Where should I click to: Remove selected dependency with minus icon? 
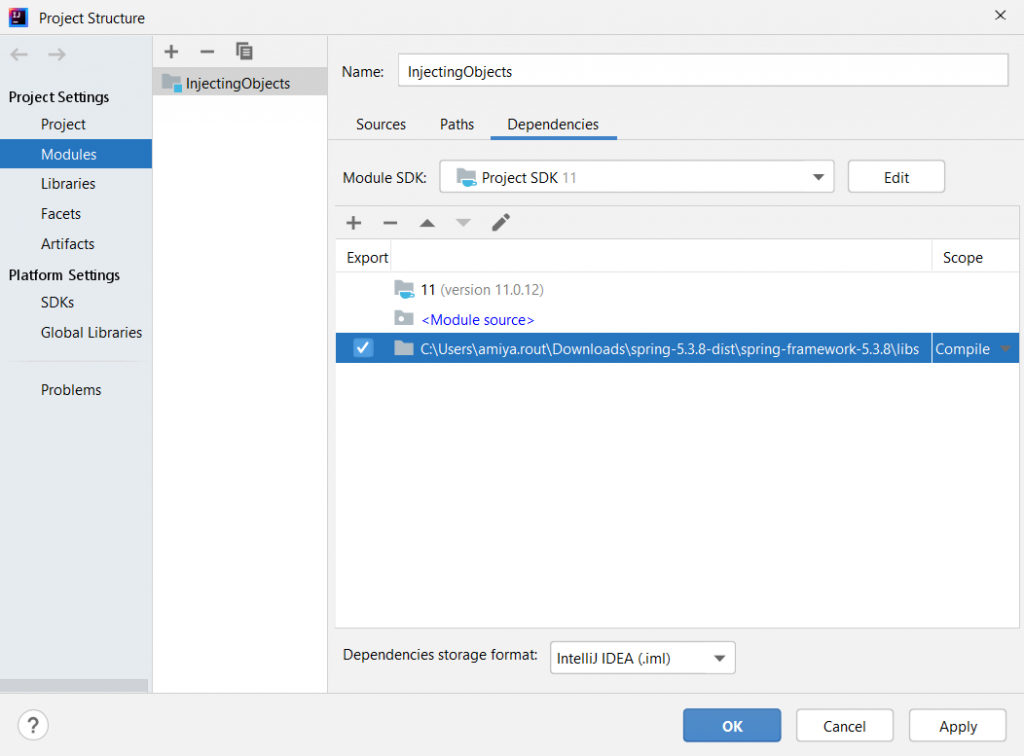390,223
